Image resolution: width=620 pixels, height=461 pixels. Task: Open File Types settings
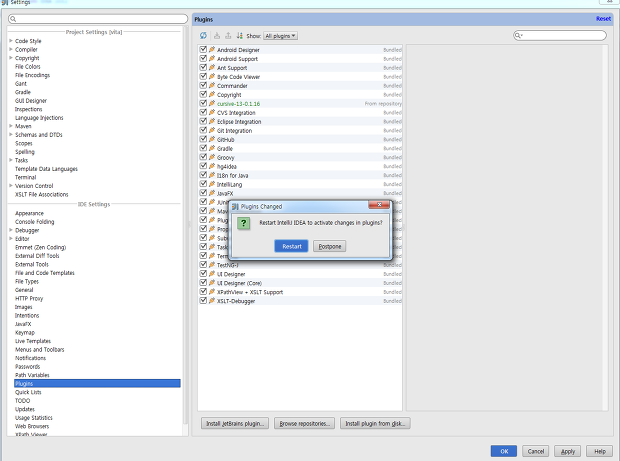[x=27, y=282]
